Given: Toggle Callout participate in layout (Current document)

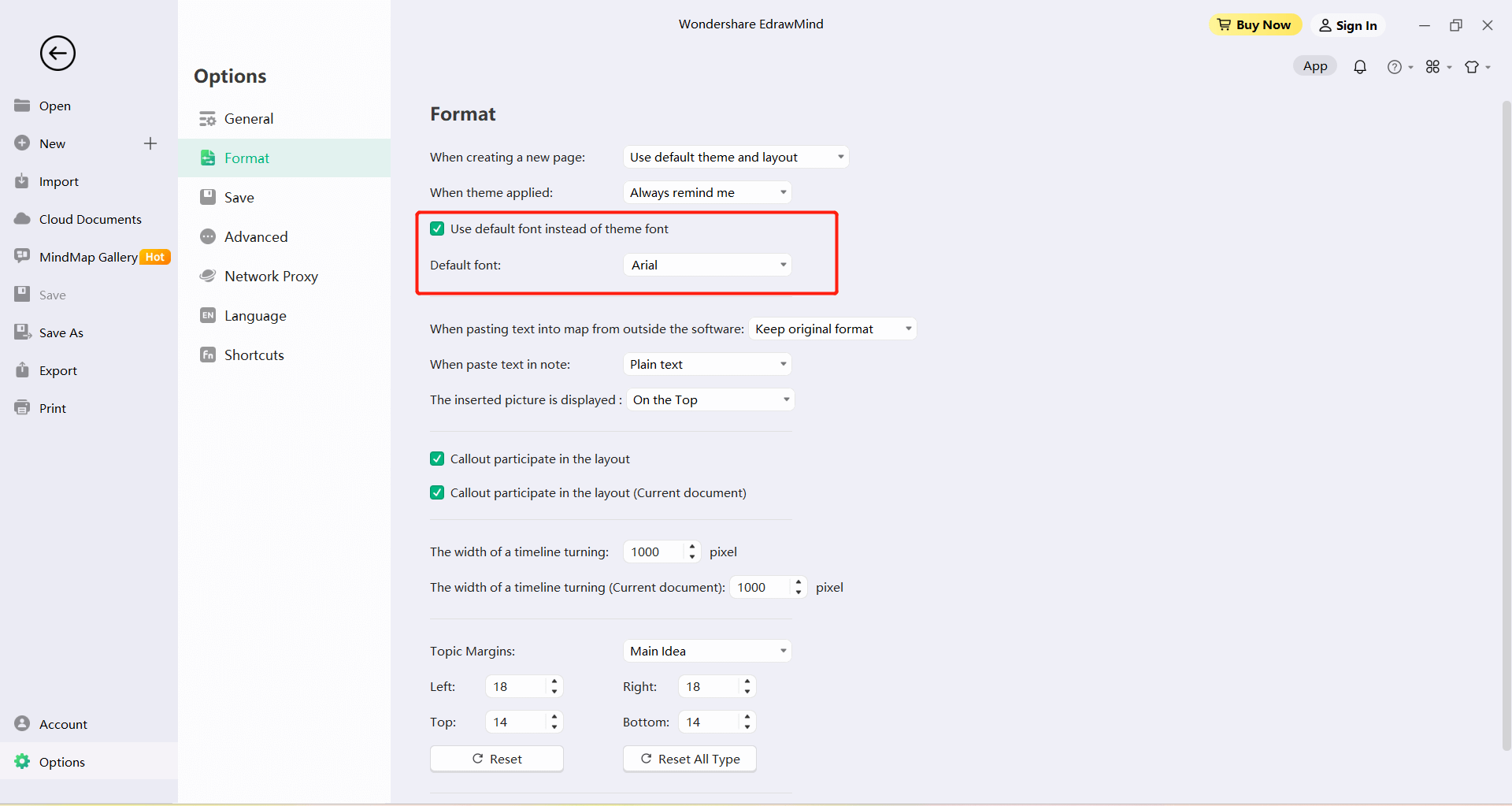Looking at the screenshot, I should click(437, 492).
